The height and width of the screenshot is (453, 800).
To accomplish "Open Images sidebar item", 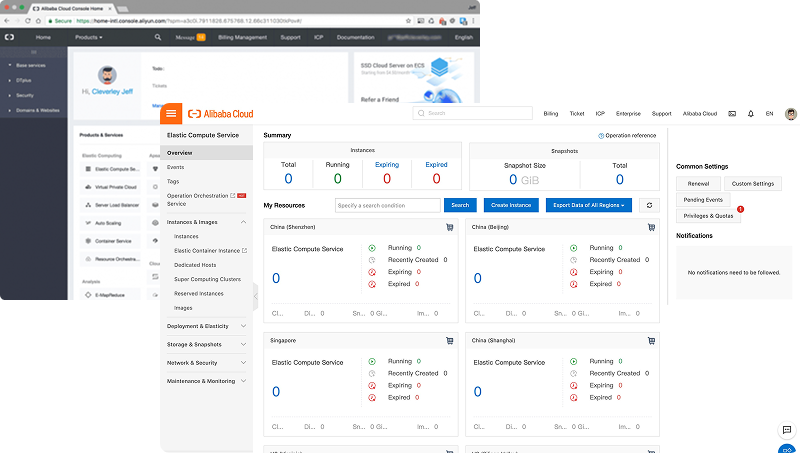I will (x=183, y=308).
